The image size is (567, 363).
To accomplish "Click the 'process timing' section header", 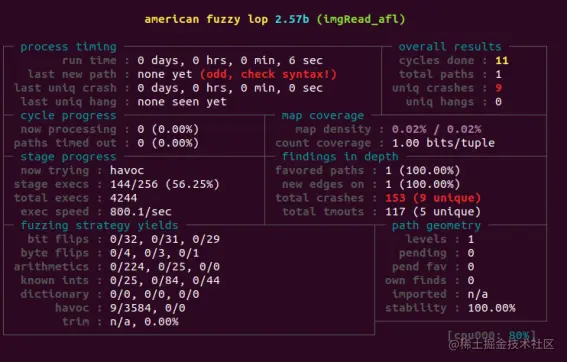I will tap(68, 47).
